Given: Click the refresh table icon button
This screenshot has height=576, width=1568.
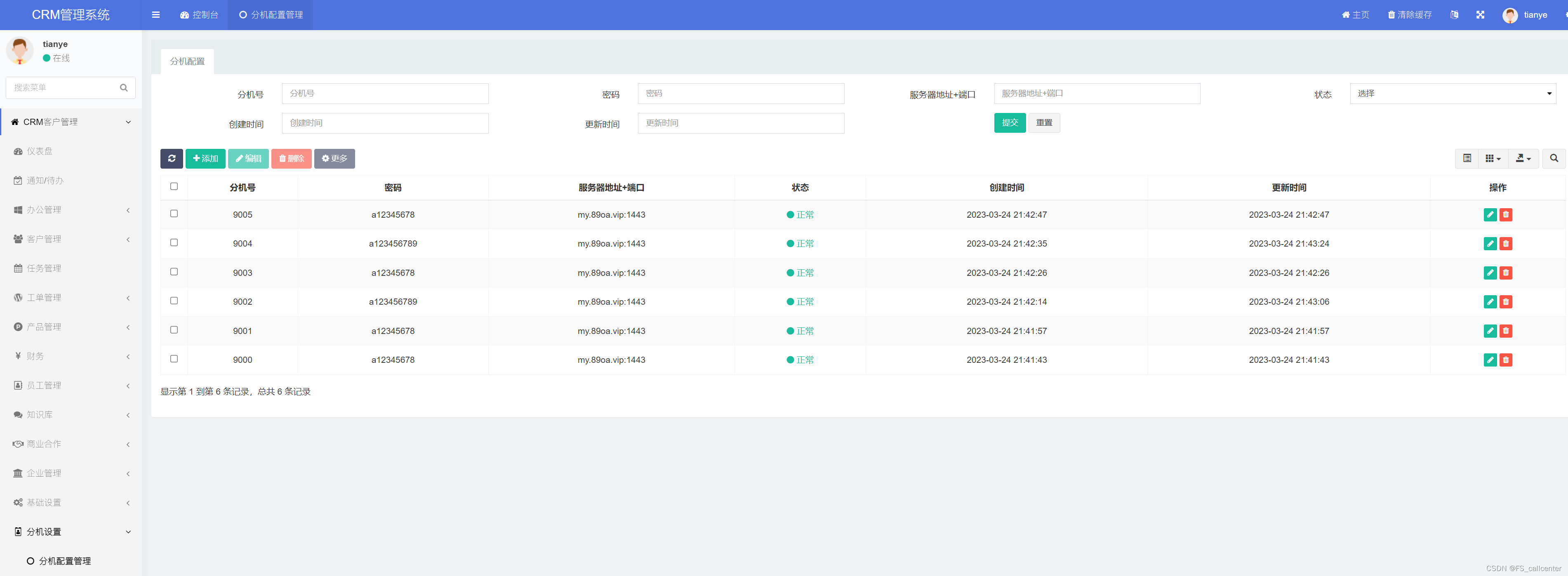Looking at the screenshot, I should click(172, 159).
